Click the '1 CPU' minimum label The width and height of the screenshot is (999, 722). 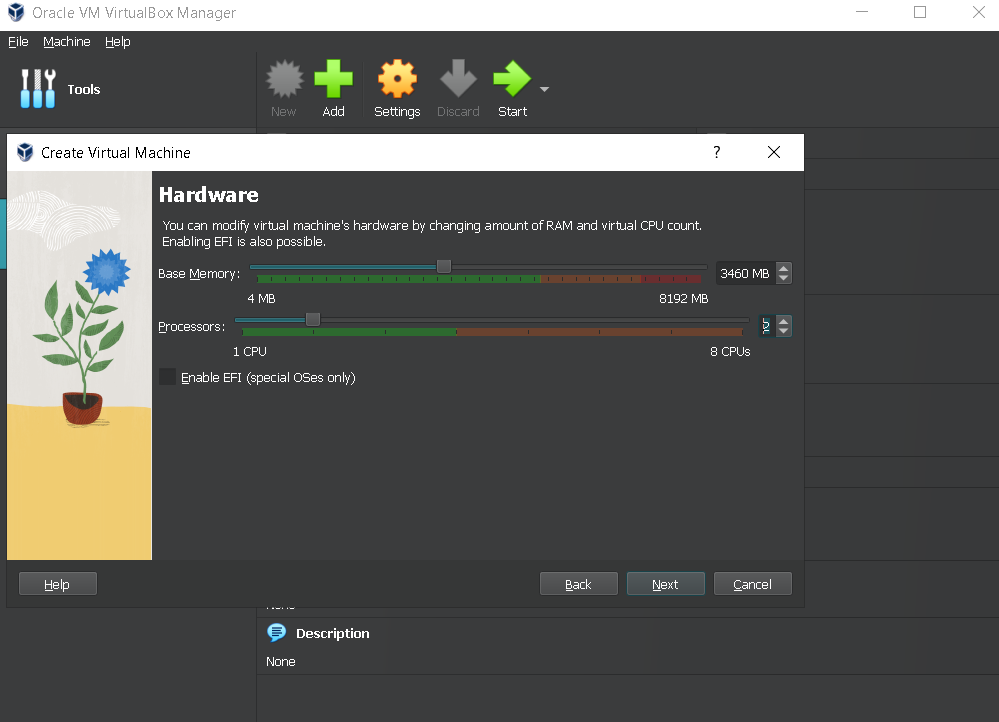pyautogui.click(x=250, y=351)
